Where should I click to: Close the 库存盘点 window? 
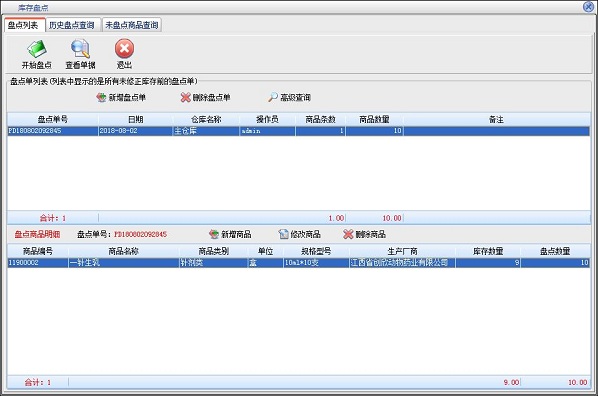coord(588,6)
